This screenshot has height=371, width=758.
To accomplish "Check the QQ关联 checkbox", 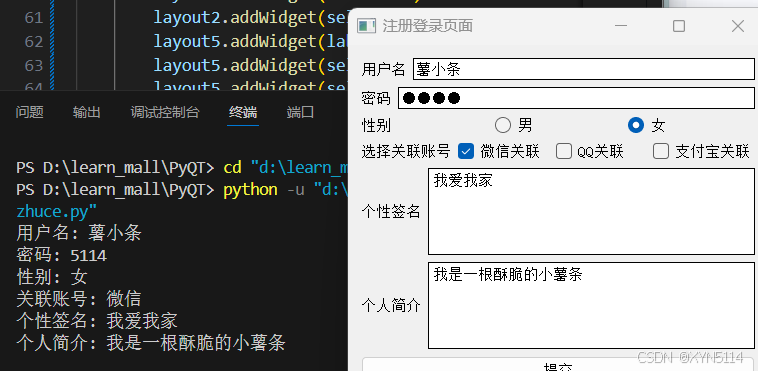I will coord(564,151).
